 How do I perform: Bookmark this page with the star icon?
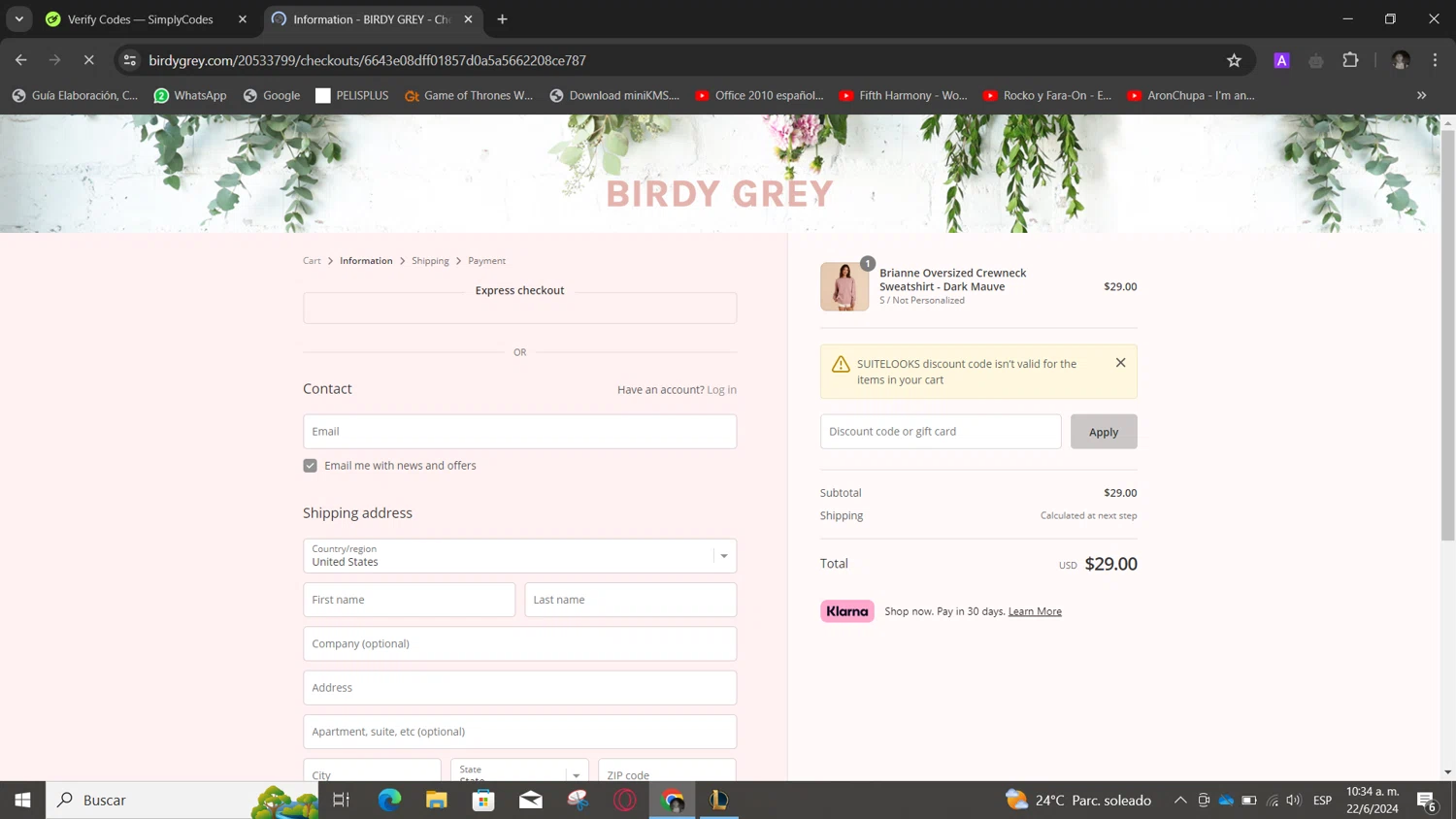coord(1234,60)
